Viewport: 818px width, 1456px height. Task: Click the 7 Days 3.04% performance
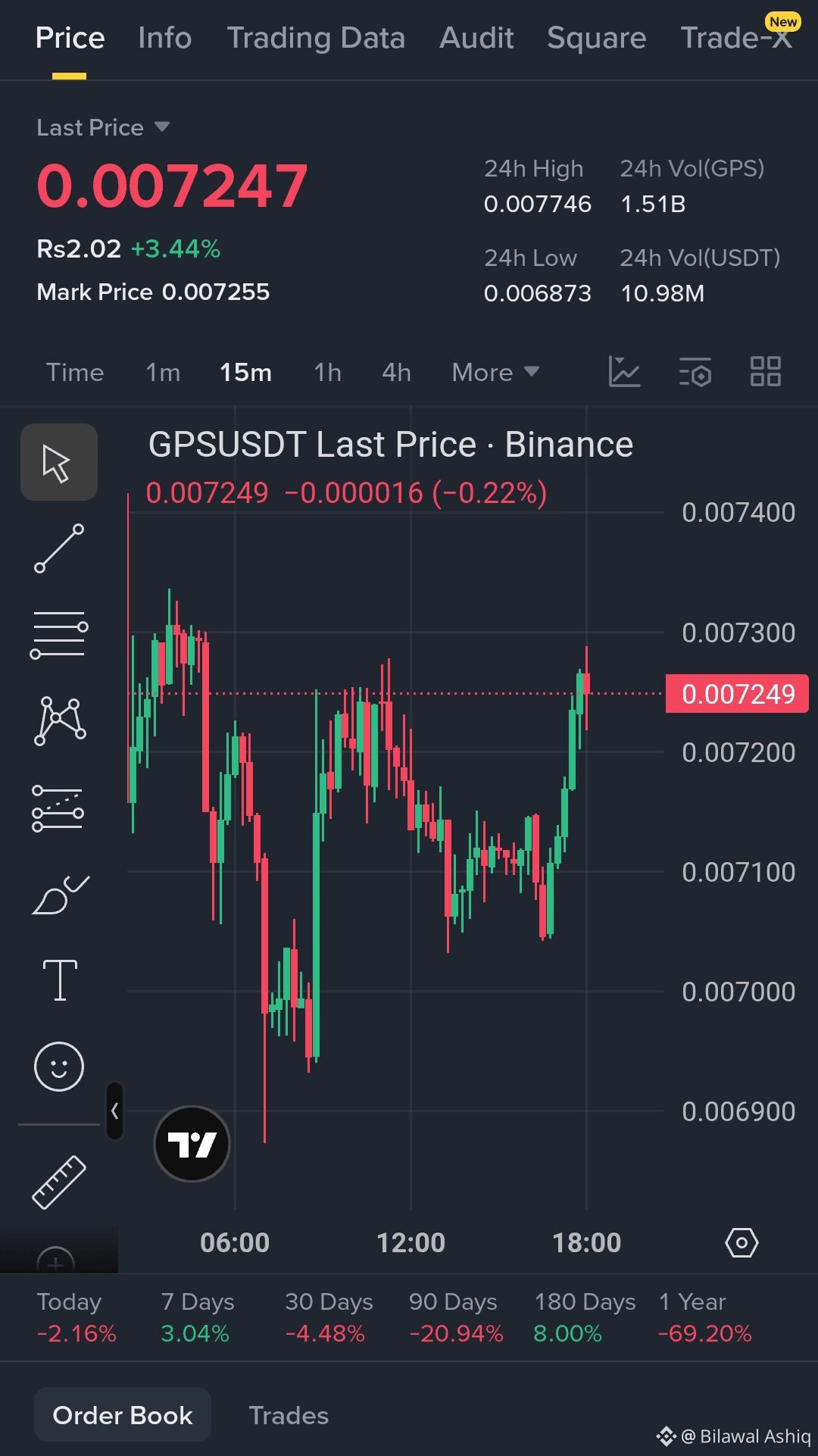pos(197,1317)
